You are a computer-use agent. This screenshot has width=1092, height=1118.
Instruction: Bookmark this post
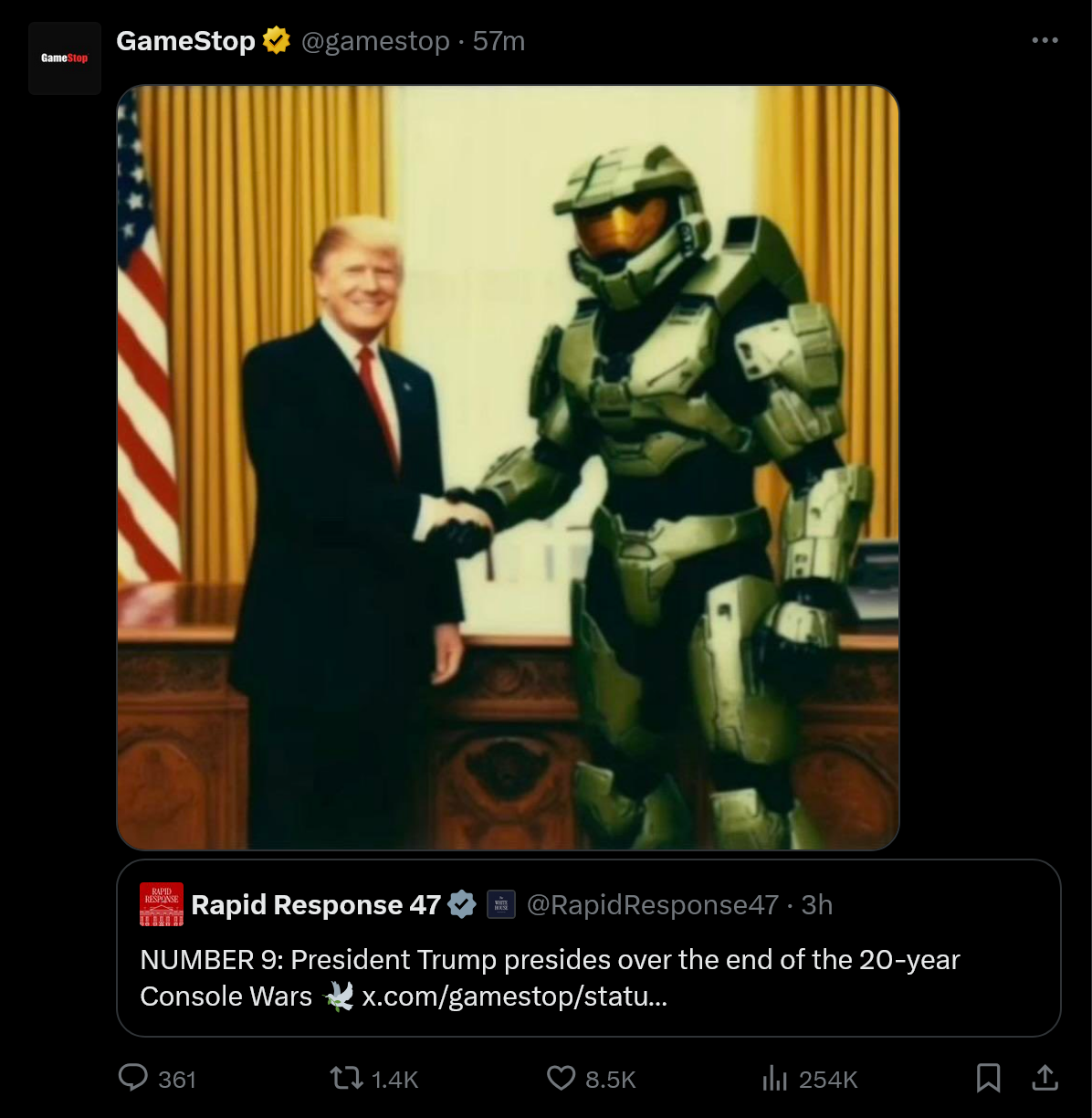pyautogui.click(x=988, y=1079)
